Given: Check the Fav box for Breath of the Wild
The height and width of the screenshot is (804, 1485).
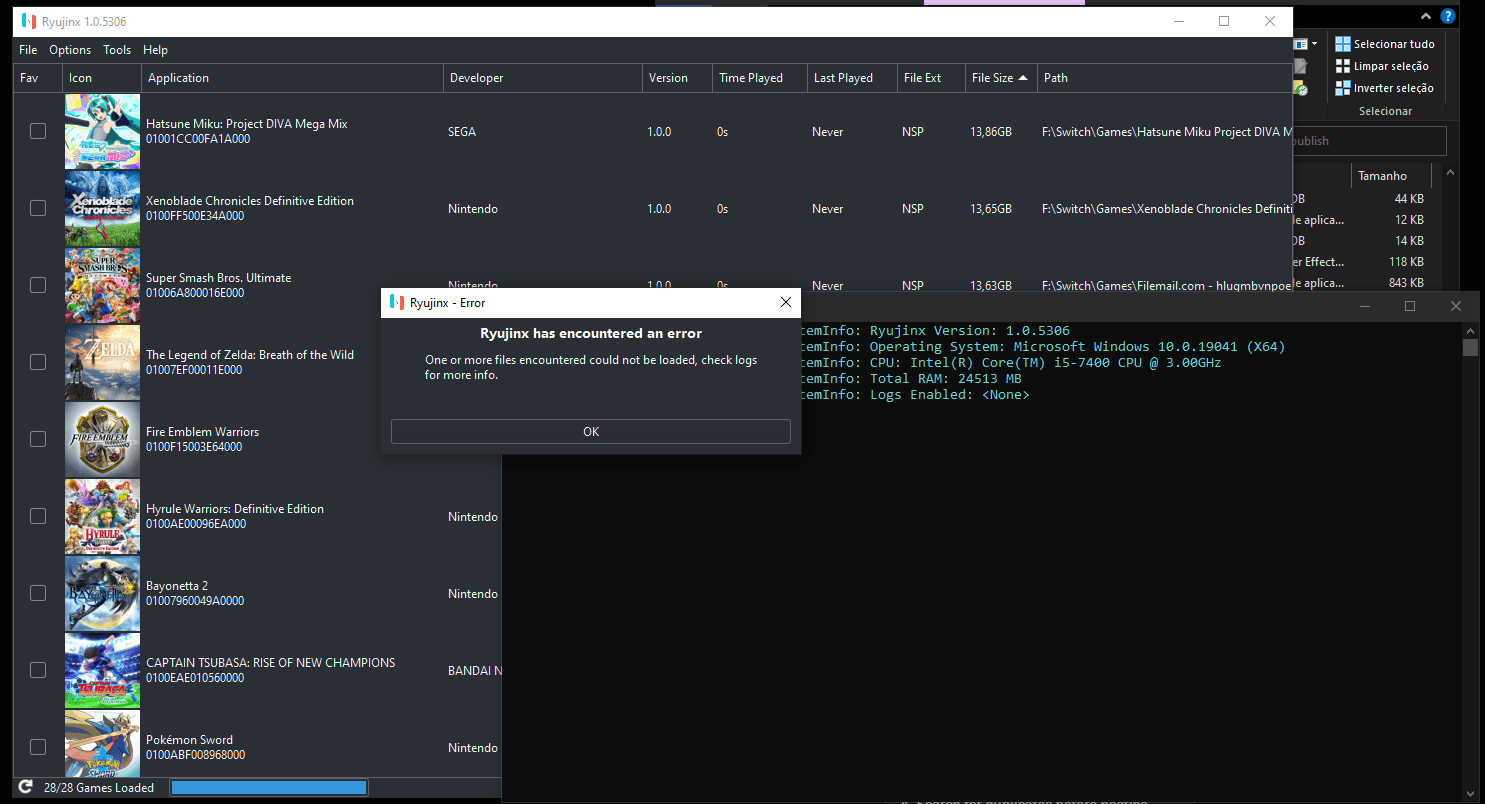Looking at the screenshot, I should click(x=38, y=362).
